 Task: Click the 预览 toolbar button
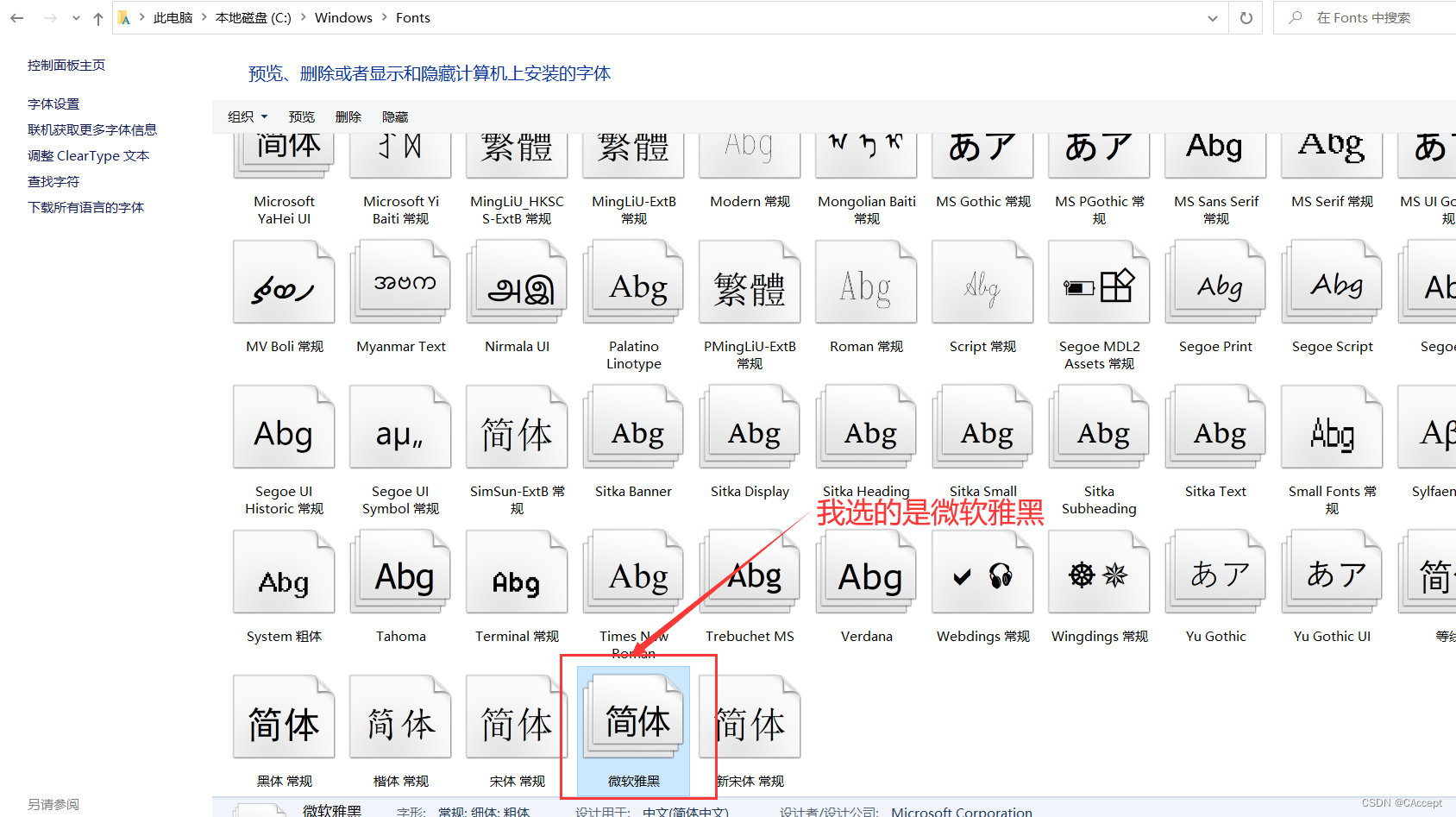pos(302,116)
